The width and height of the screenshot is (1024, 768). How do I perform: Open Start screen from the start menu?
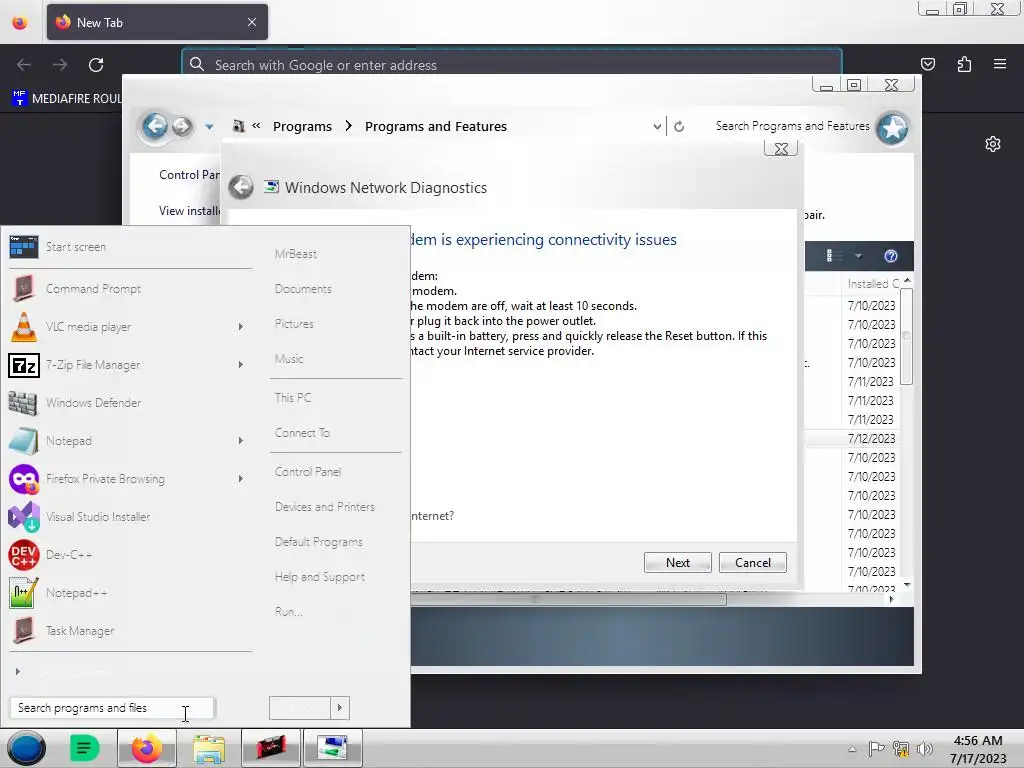point(129,247)
